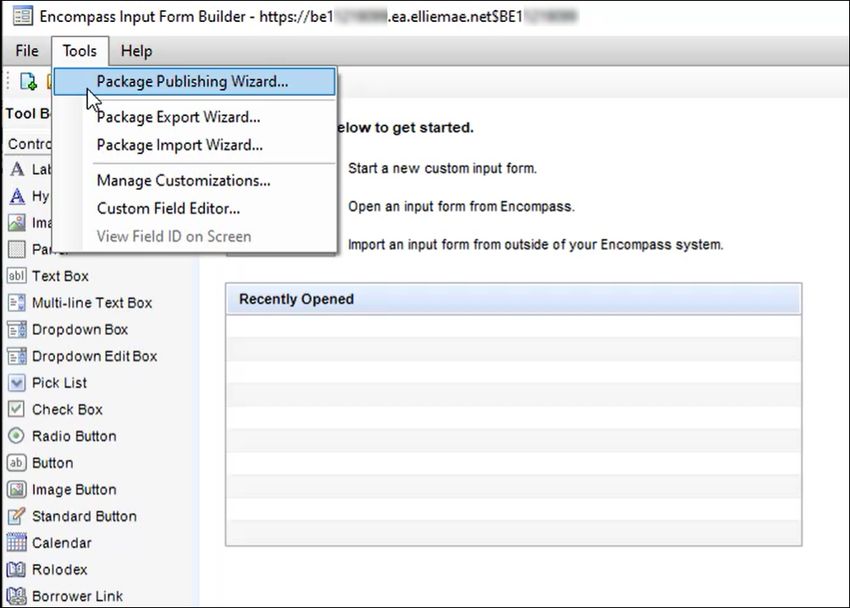850x608 pixels.
Task: Click the 'Recently Opened' list header
Action: click(513, 299)
